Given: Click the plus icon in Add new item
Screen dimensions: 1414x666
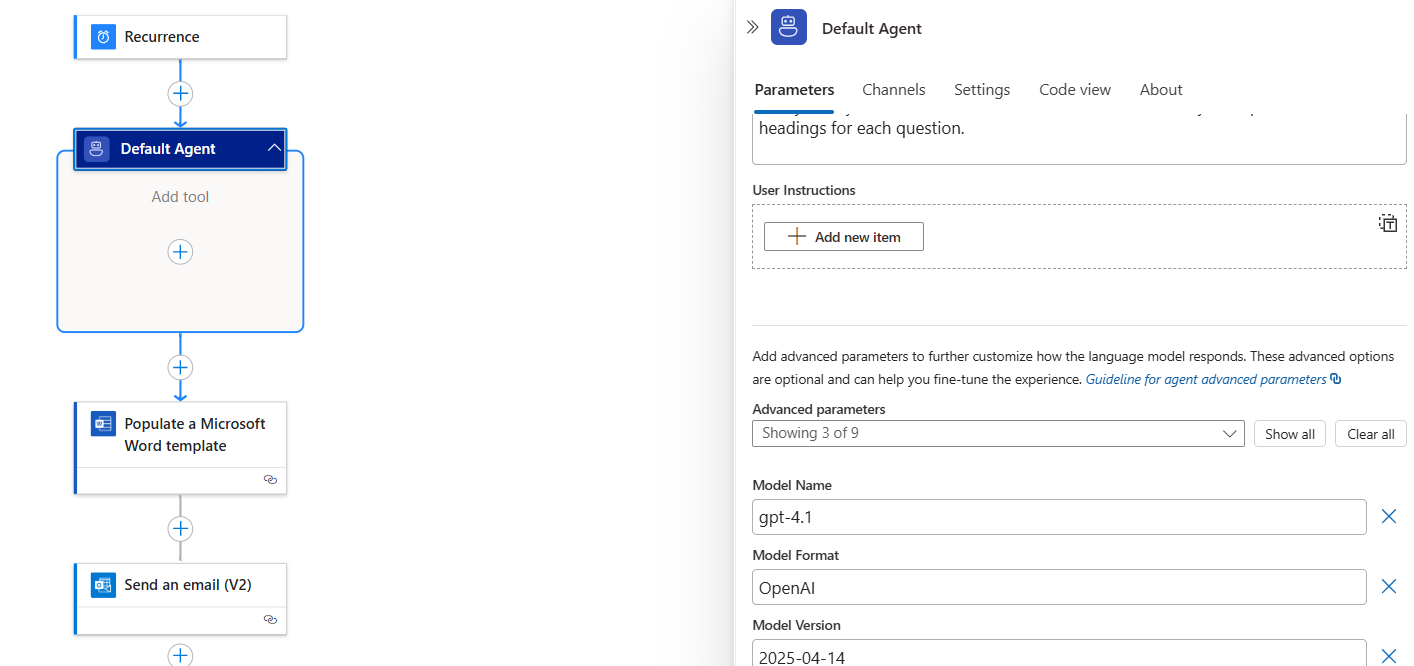Looking at the screenshot, I should (x=796, y=237).
